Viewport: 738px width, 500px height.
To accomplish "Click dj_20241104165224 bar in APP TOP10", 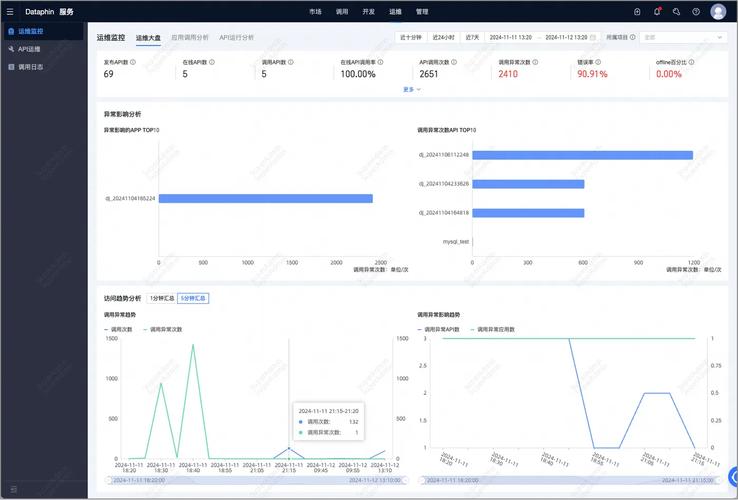I will tap(265, 199).
